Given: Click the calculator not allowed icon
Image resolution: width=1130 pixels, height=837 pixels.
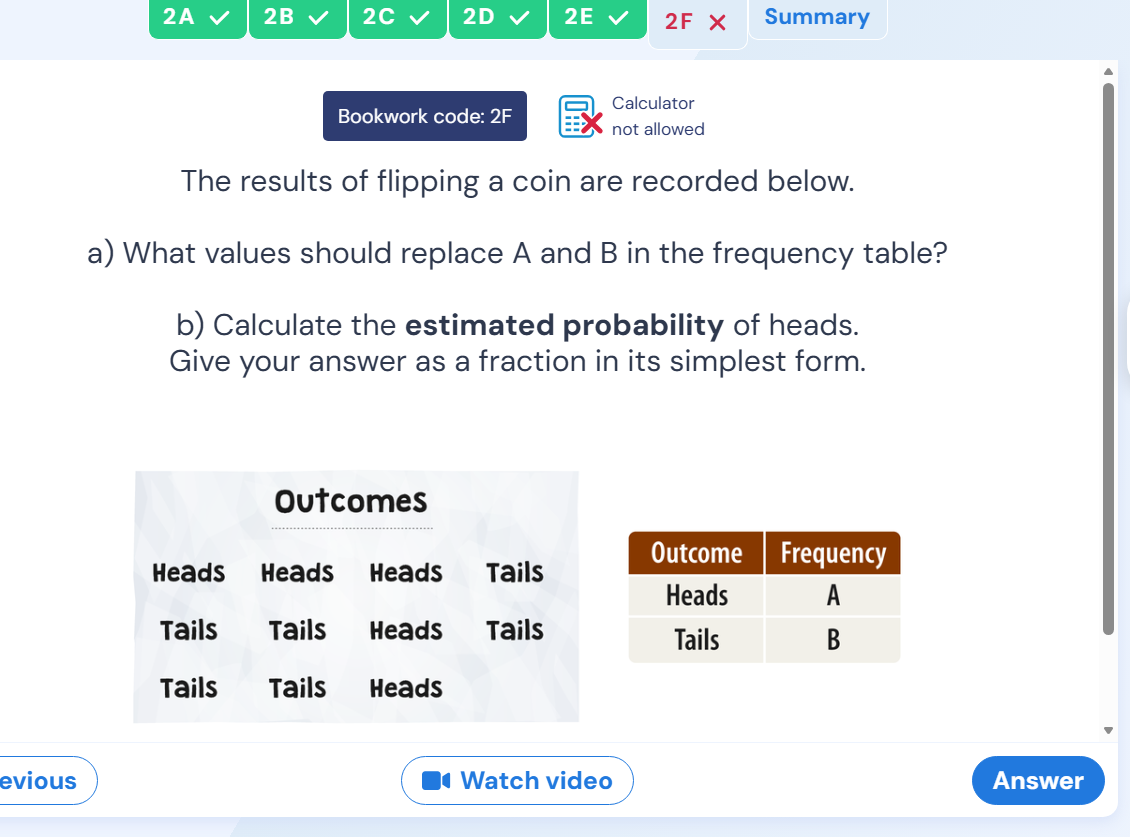Looking at the screenshot, I should [x=578, y=115].
